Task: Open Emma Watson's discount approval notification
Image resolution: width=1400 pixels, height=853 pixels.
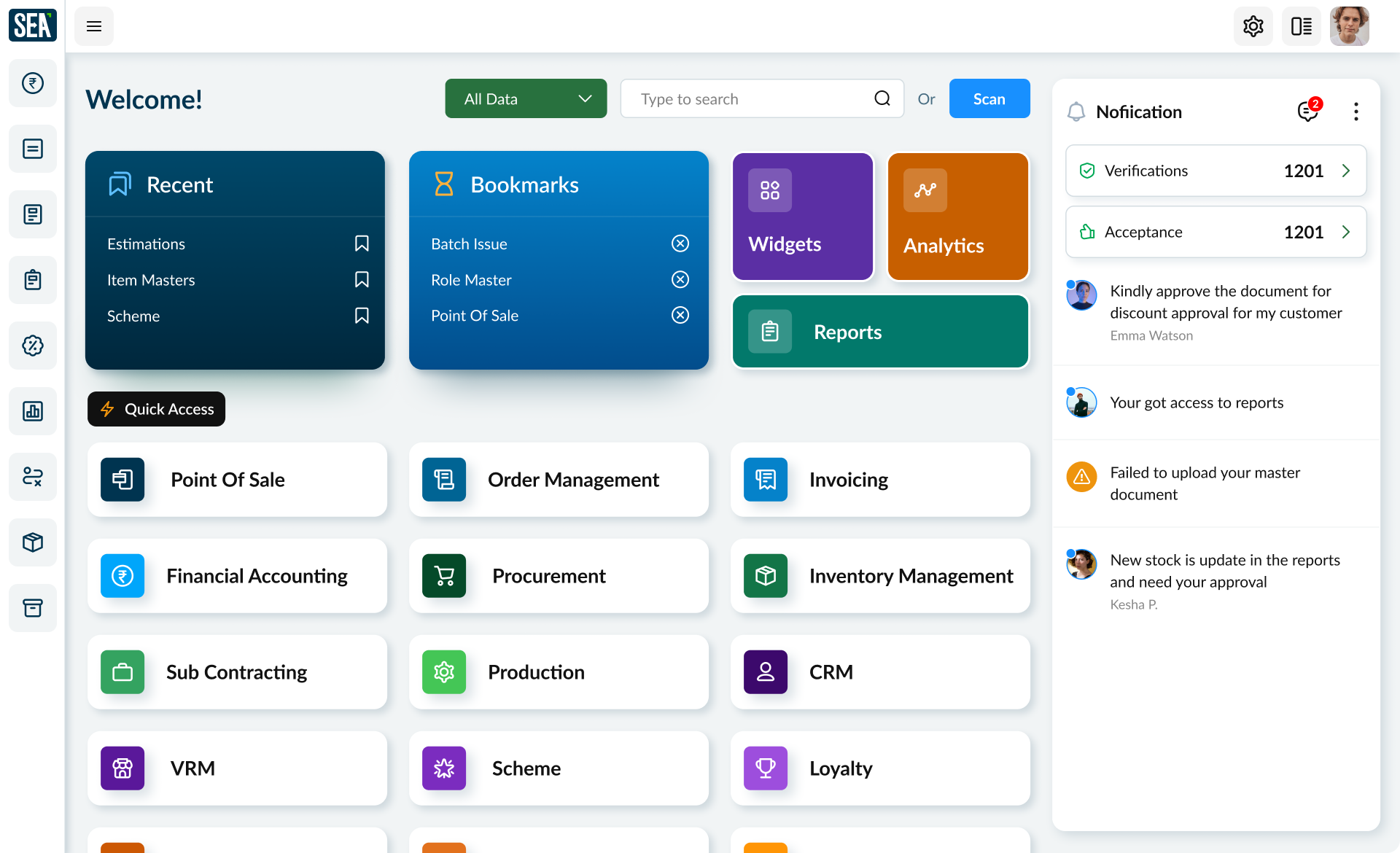Action: pyautogui.click(x=1216, y=313)
